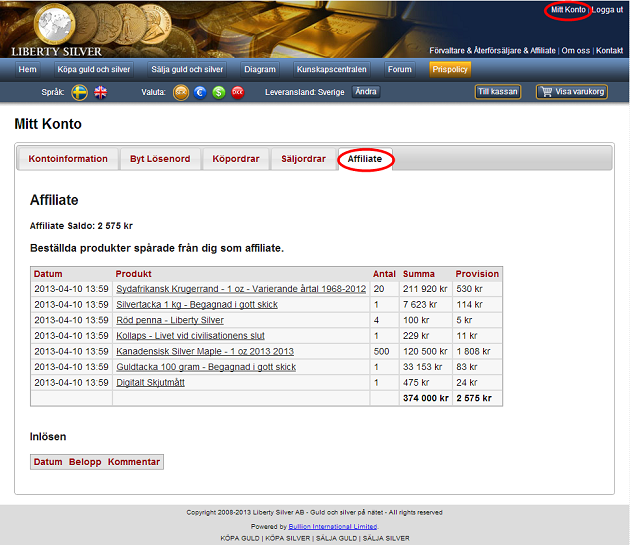Click the Produkt column header
This screenshot has height=545, width=630.
[133, 274]
